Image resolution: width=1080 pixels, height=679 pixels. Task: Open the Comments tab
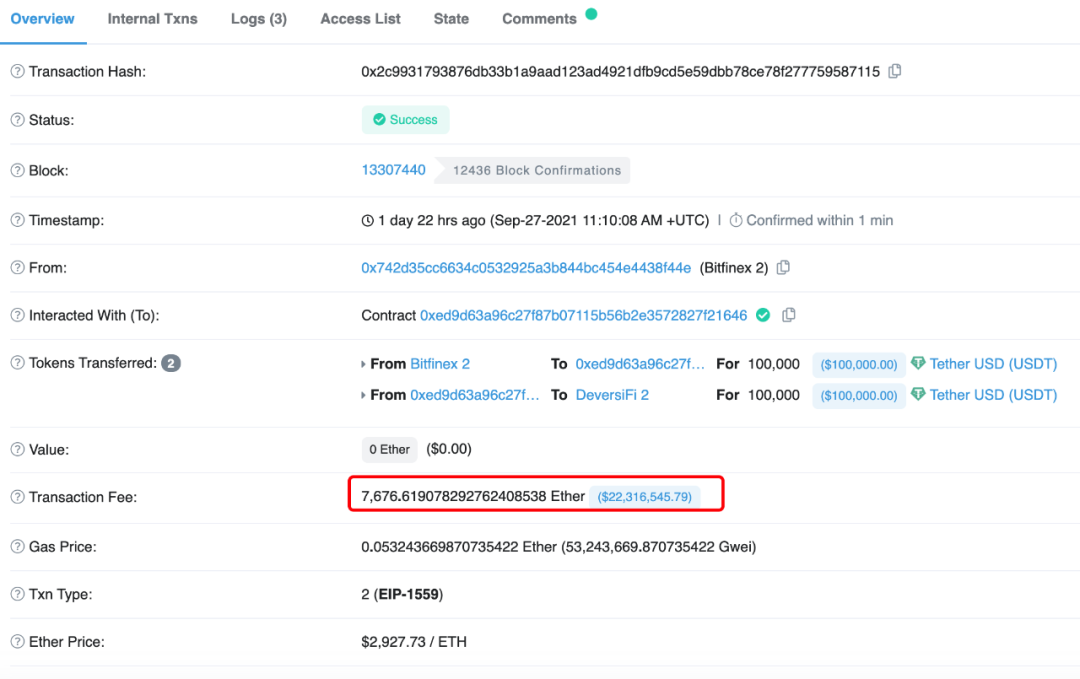pos(539,19)
